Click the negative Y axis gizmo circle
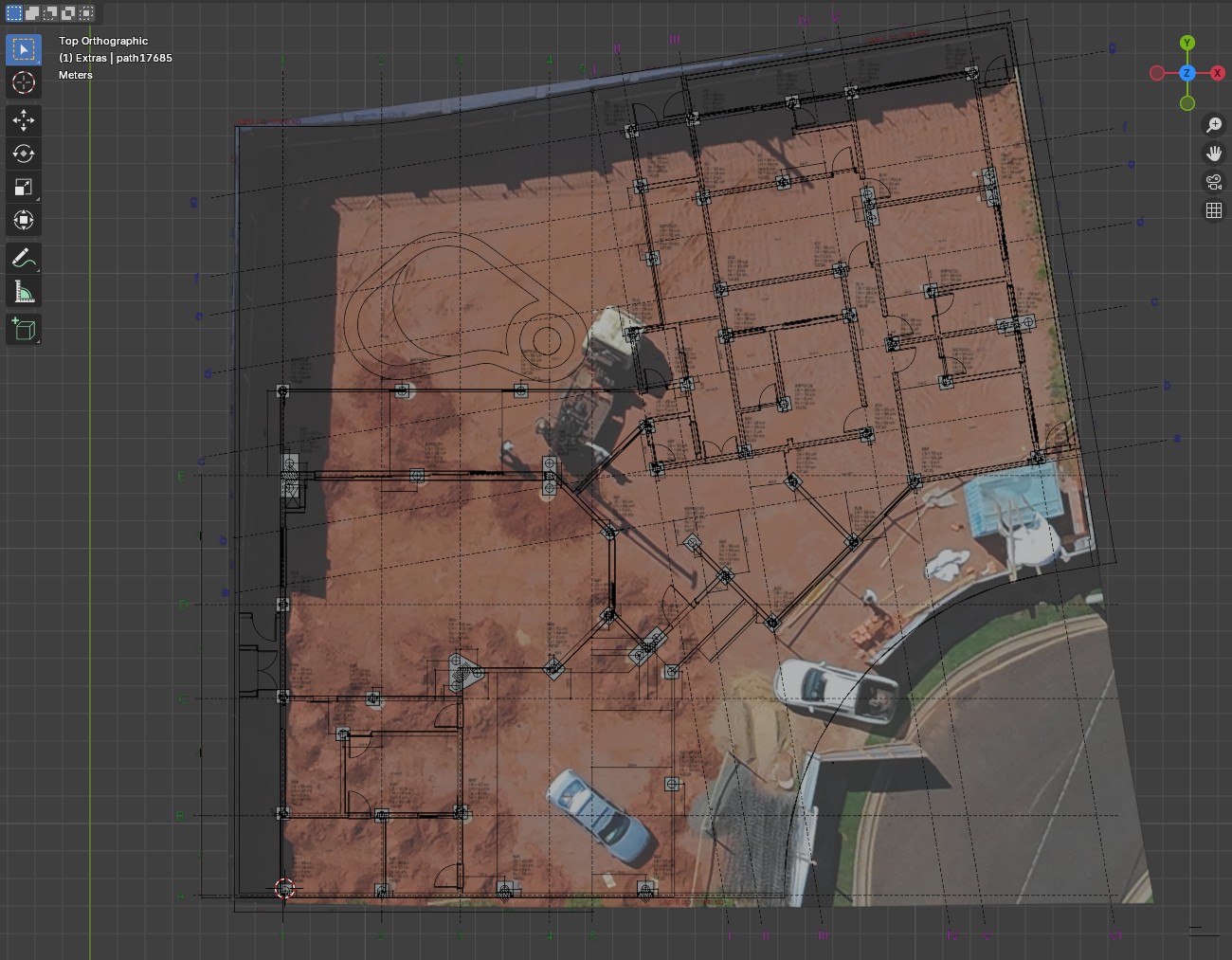This screenshot has width=1232, height=960. point(1187,102)
